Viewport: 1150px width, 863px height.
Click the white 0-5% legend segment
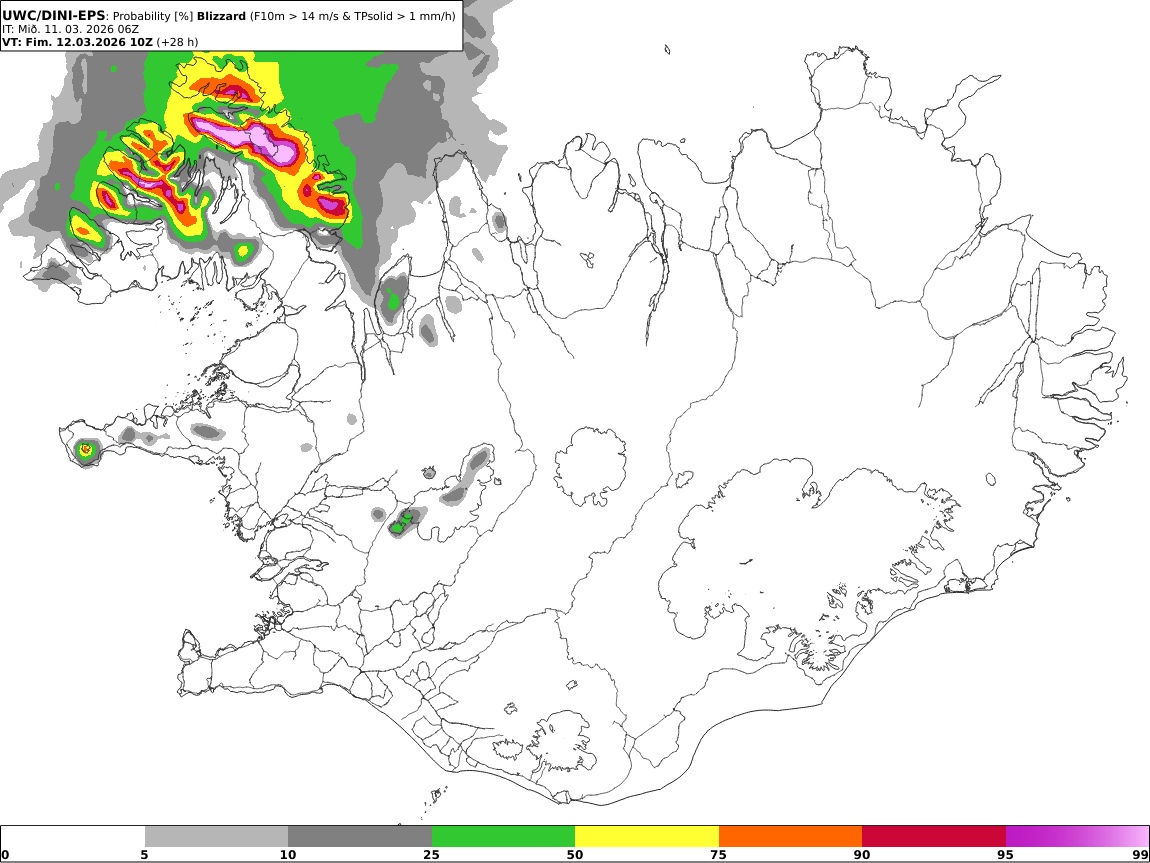coord(73,837)
